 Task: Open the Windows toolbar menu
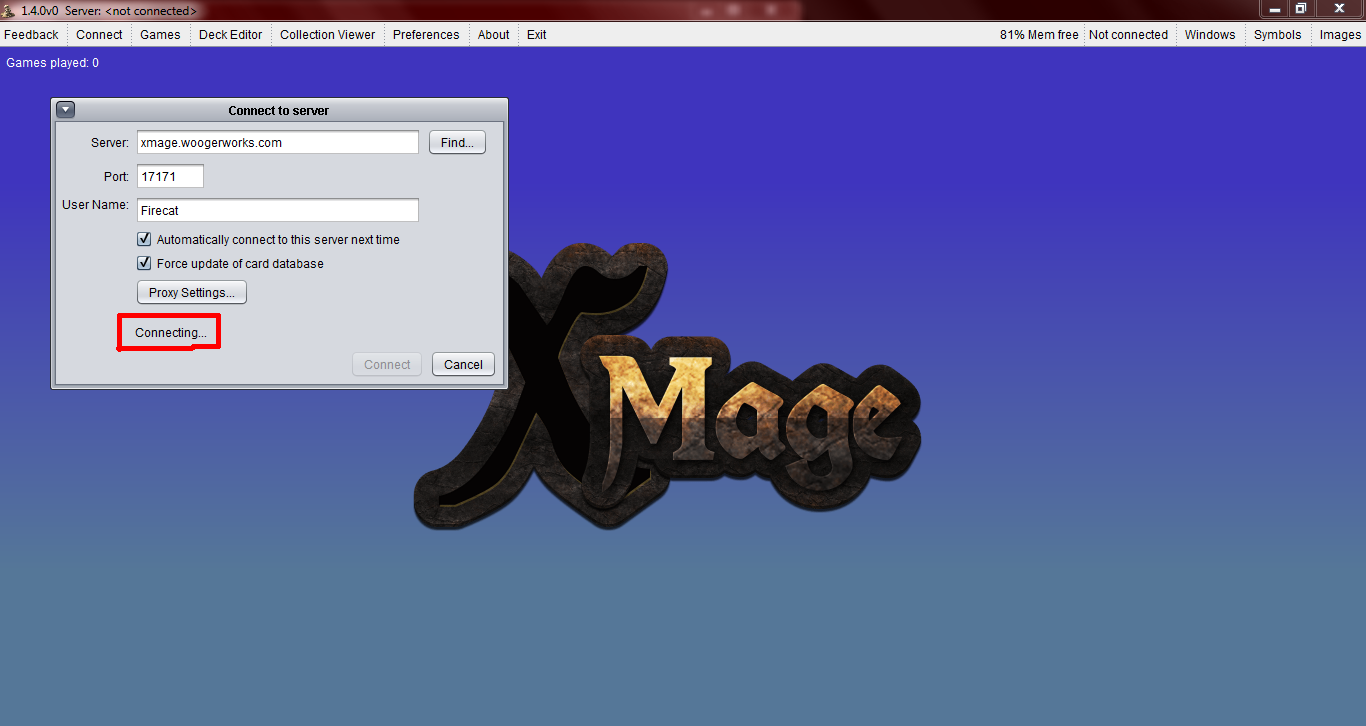point(1210,34)
